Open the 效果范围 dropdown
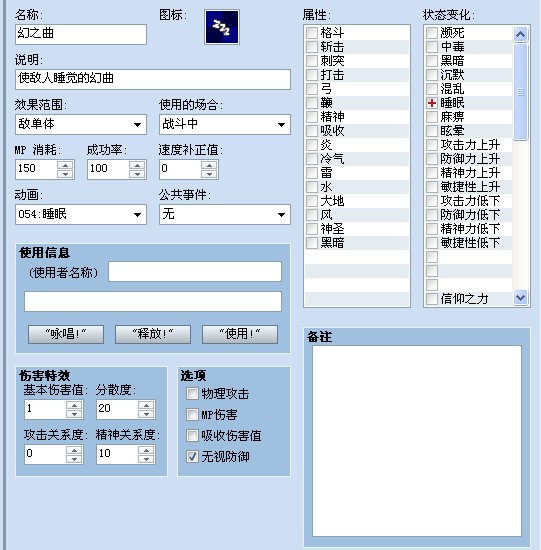541x550 pixels. [x=81, y=124]
